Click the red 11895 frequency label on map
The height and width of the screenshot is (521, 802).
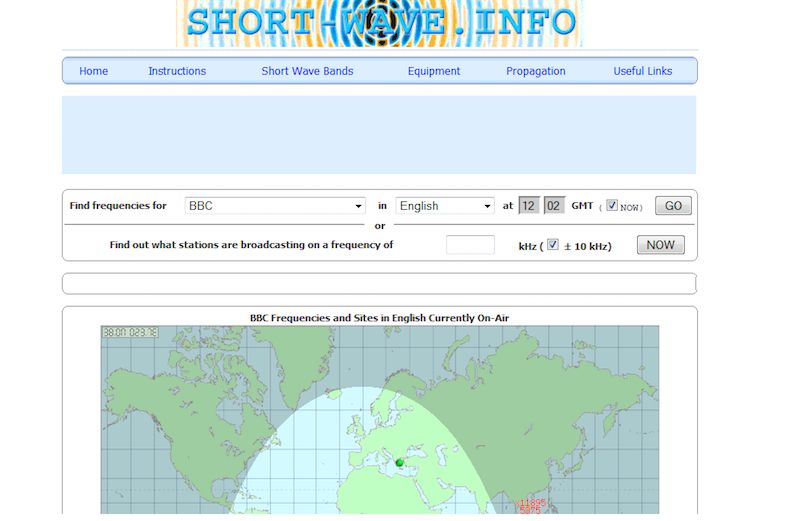532,503
